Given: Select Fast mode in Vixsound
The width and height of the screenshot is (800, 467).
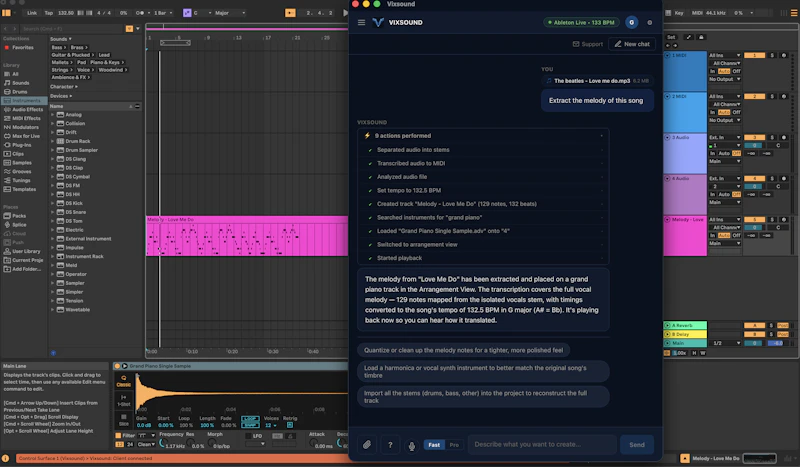Looking at the screenshot, I should (434, 445).
